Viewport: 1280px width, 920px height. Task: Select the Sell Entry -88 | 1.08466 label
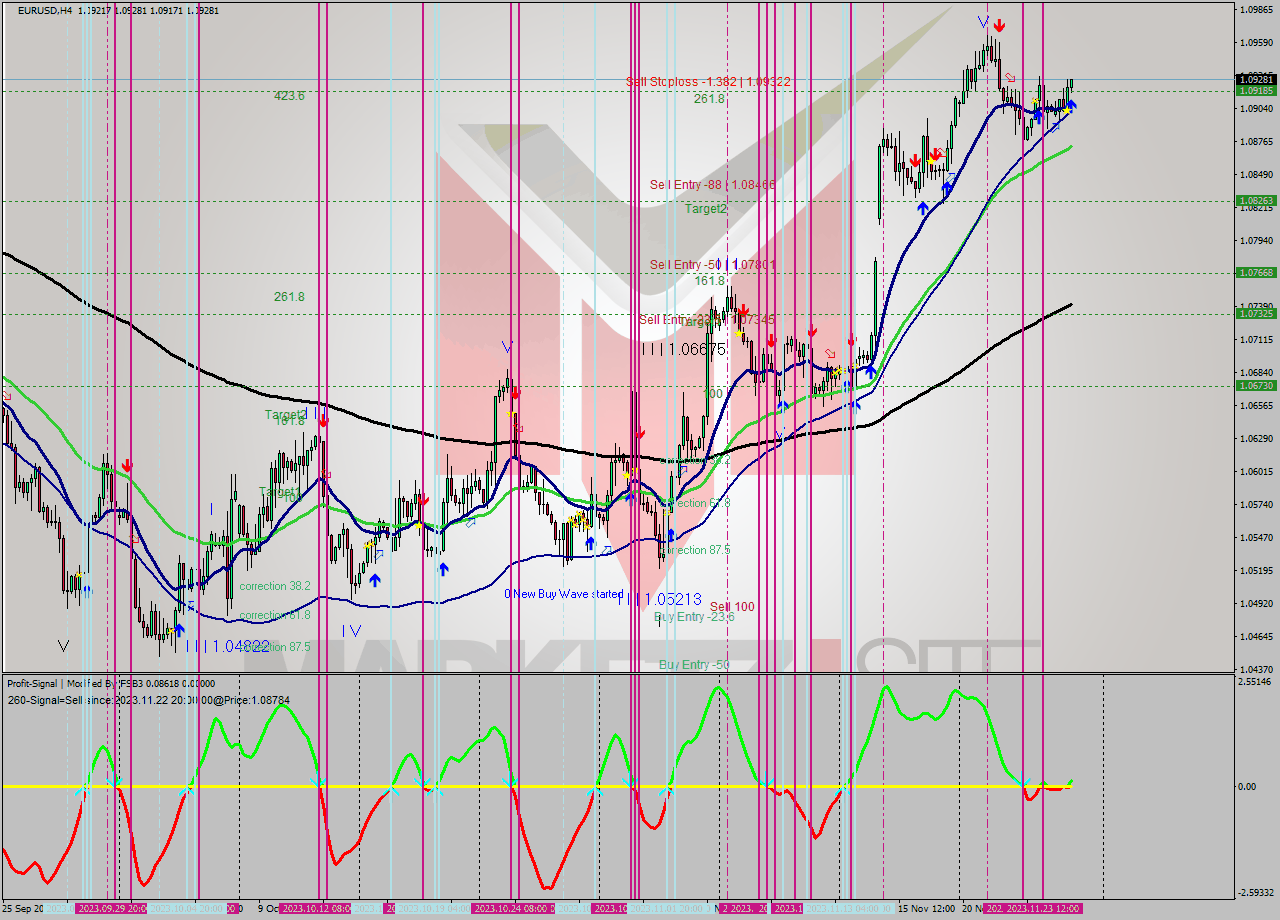tap(712, 185)
